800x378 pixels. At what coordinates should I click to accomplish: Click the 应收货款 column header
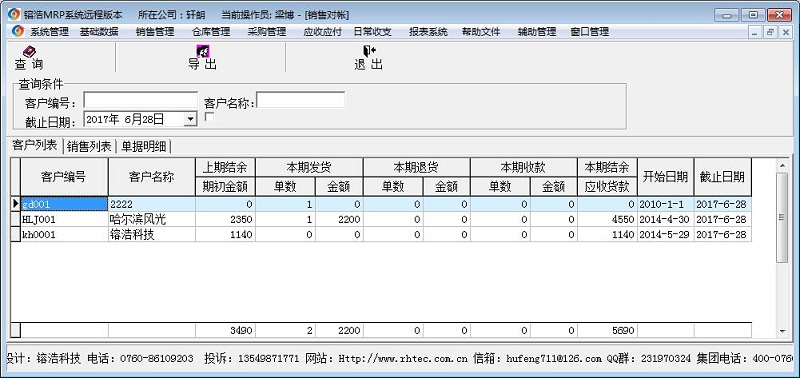tap(607, 187)
